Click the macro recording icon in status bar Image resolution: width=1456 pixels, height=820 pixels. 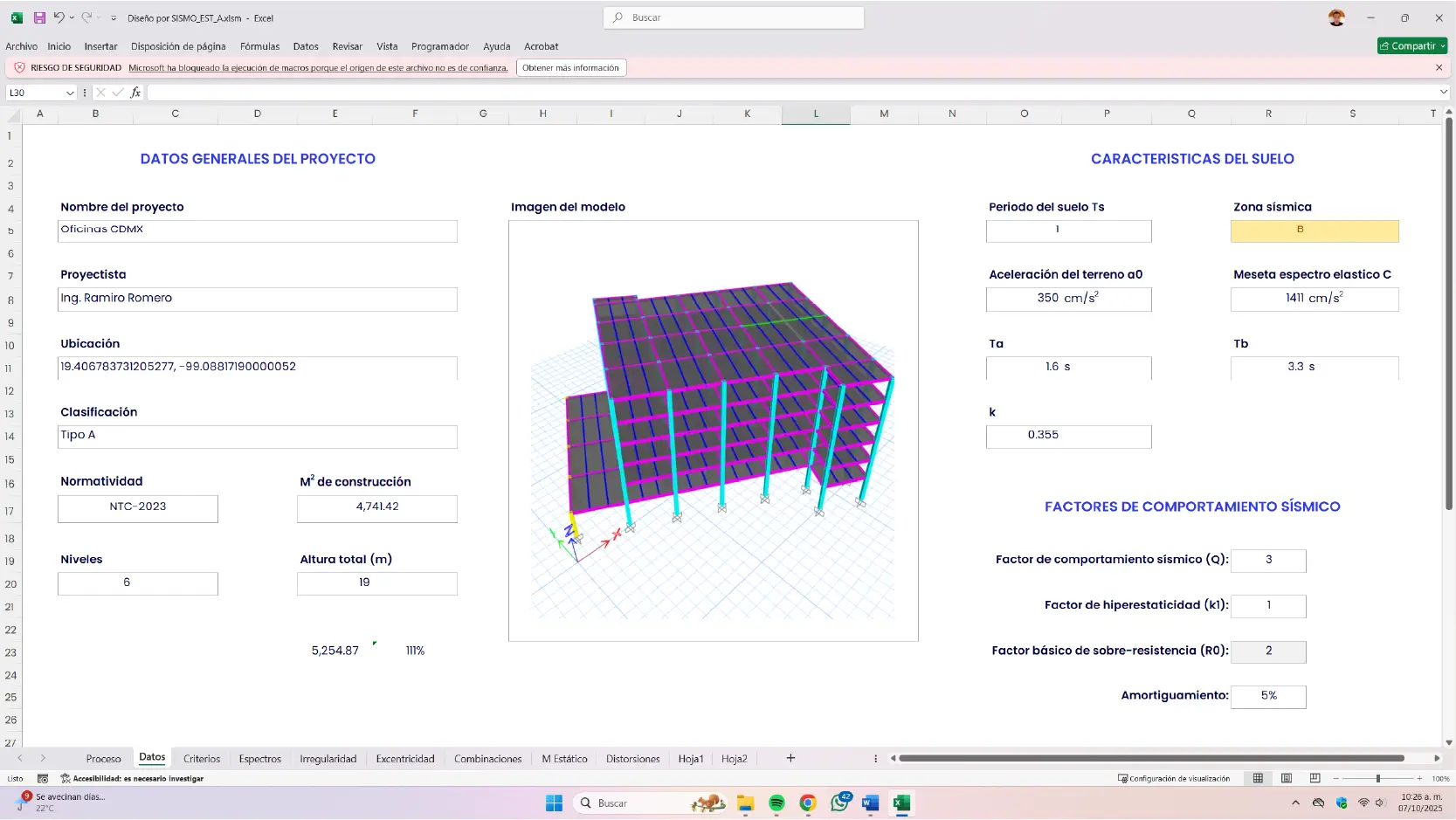coord(43,778)
